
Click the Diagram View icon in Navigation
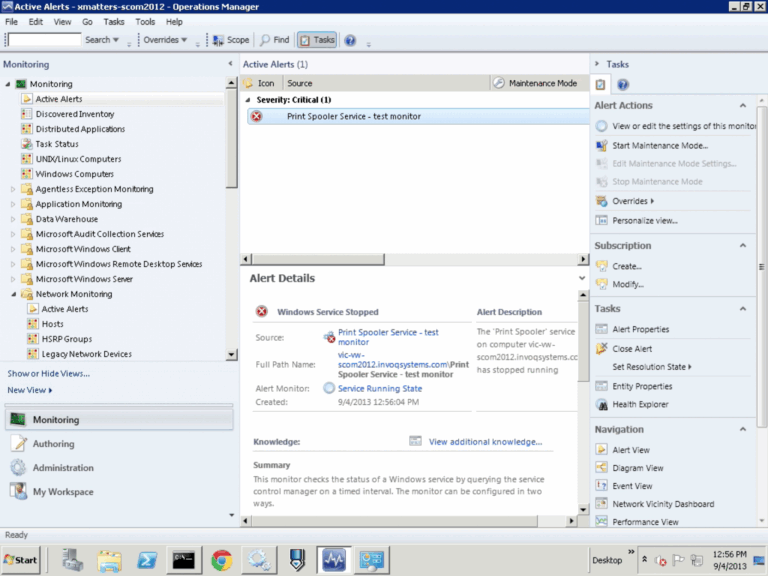tap(602, 468)
